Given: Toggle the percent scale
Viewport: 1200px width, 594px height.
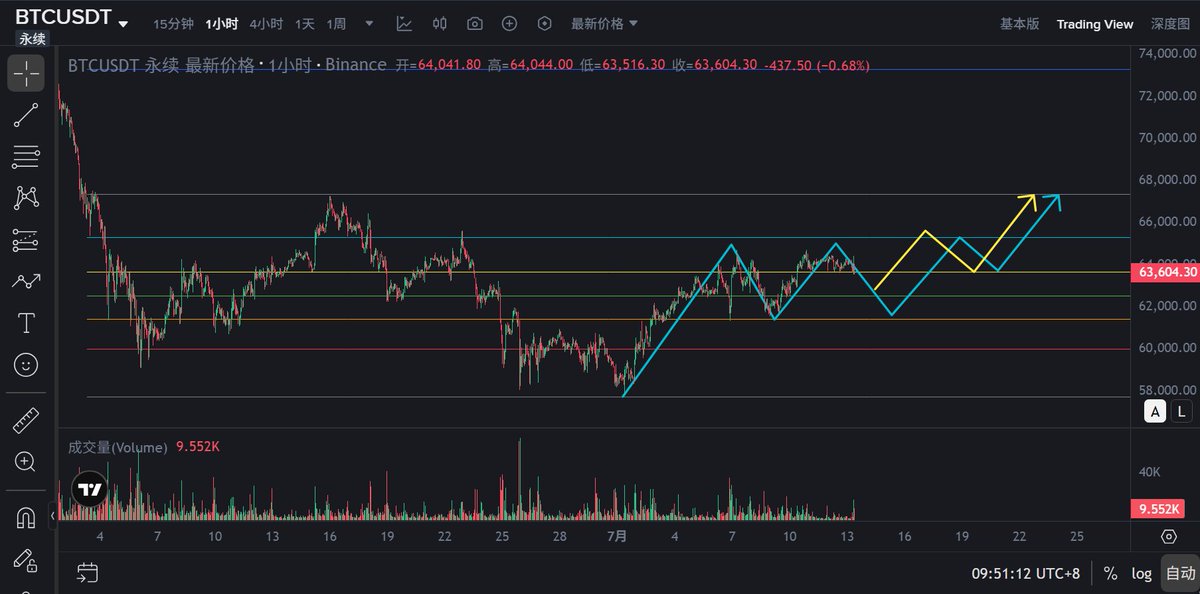Looking at the screenshot, I should [1110, 574].
